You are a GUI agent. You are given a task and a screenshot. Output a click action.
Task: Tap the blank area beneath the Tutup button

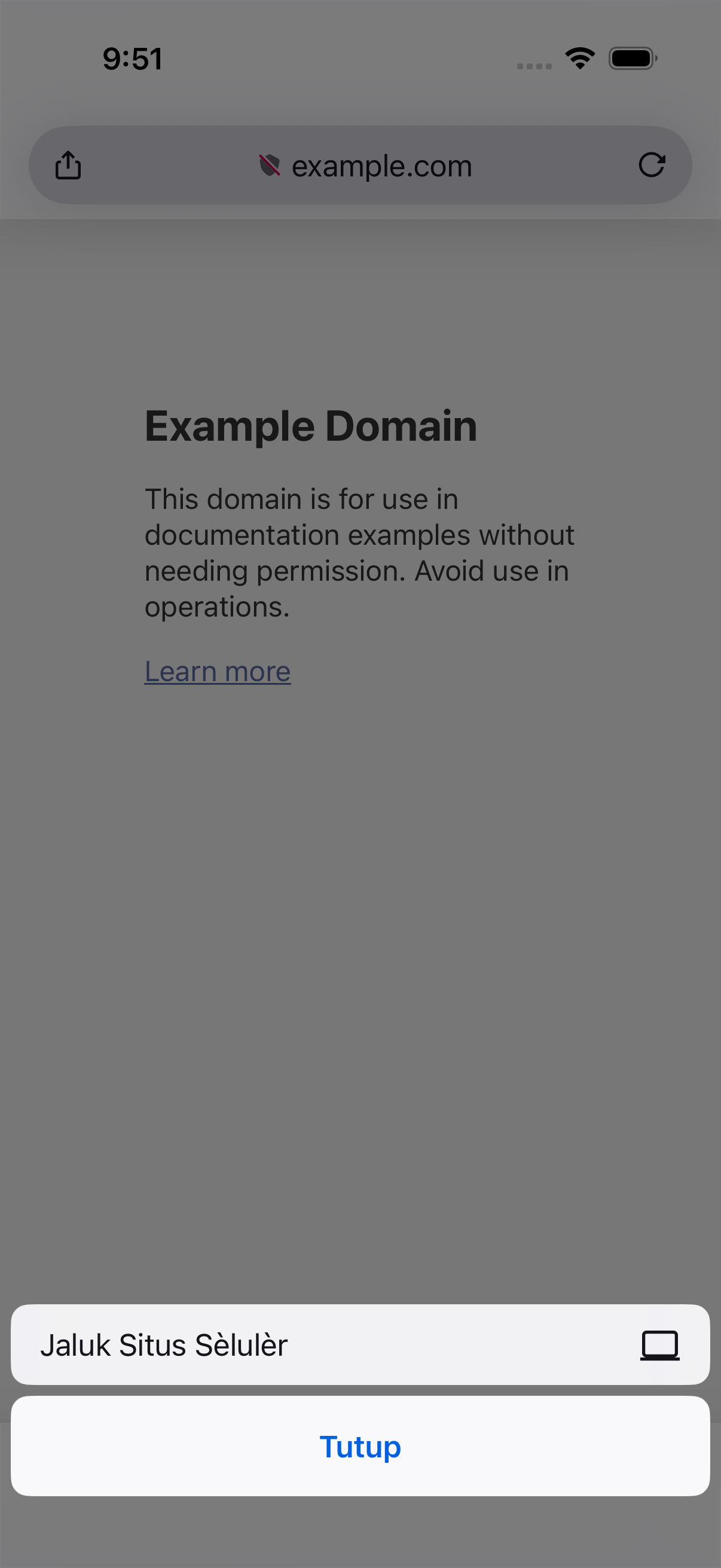click(x=360, y=1531)
